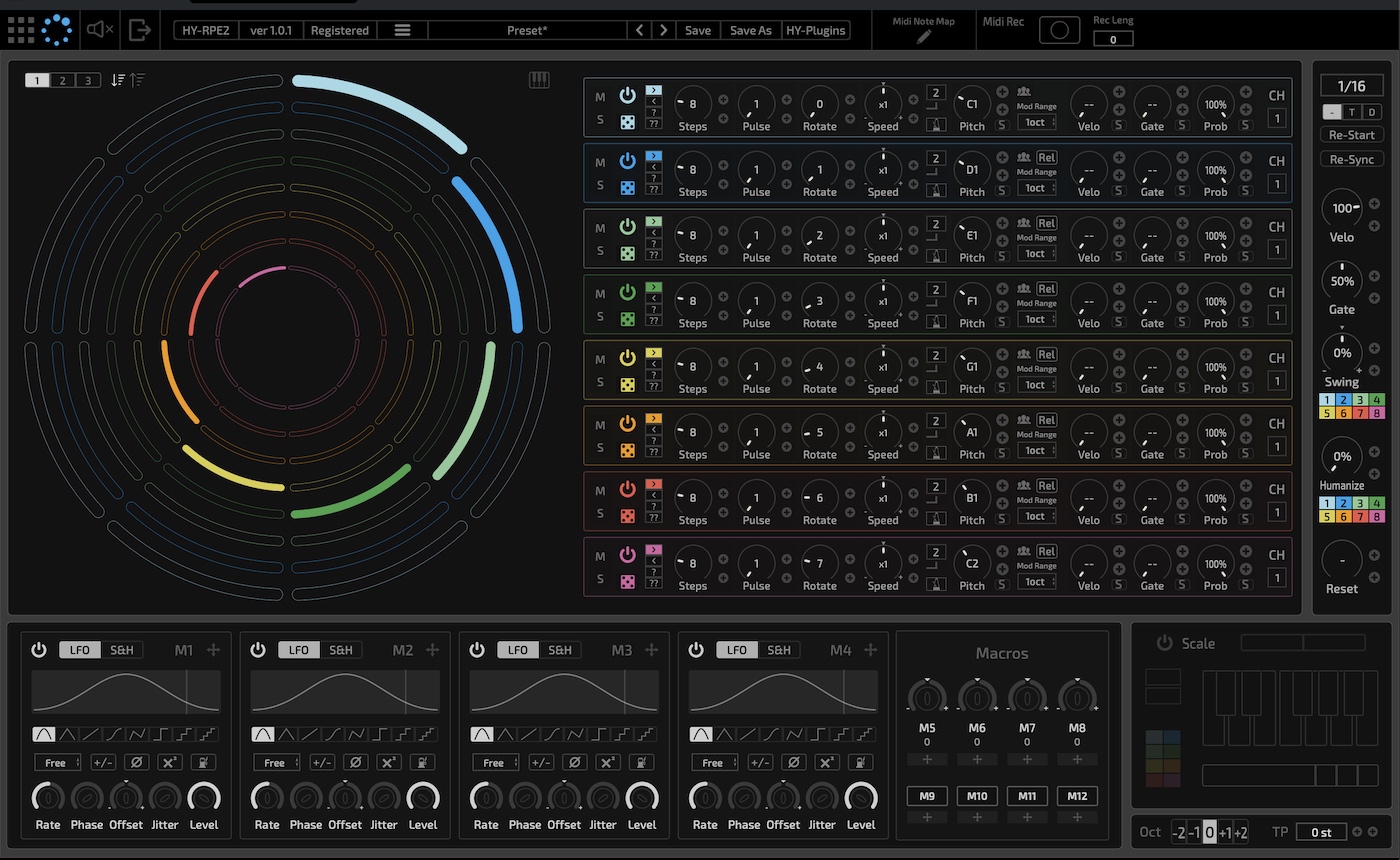Click the Re-Start button
This screenshot has width=1400, height=860.
(x=1351, y=134)
